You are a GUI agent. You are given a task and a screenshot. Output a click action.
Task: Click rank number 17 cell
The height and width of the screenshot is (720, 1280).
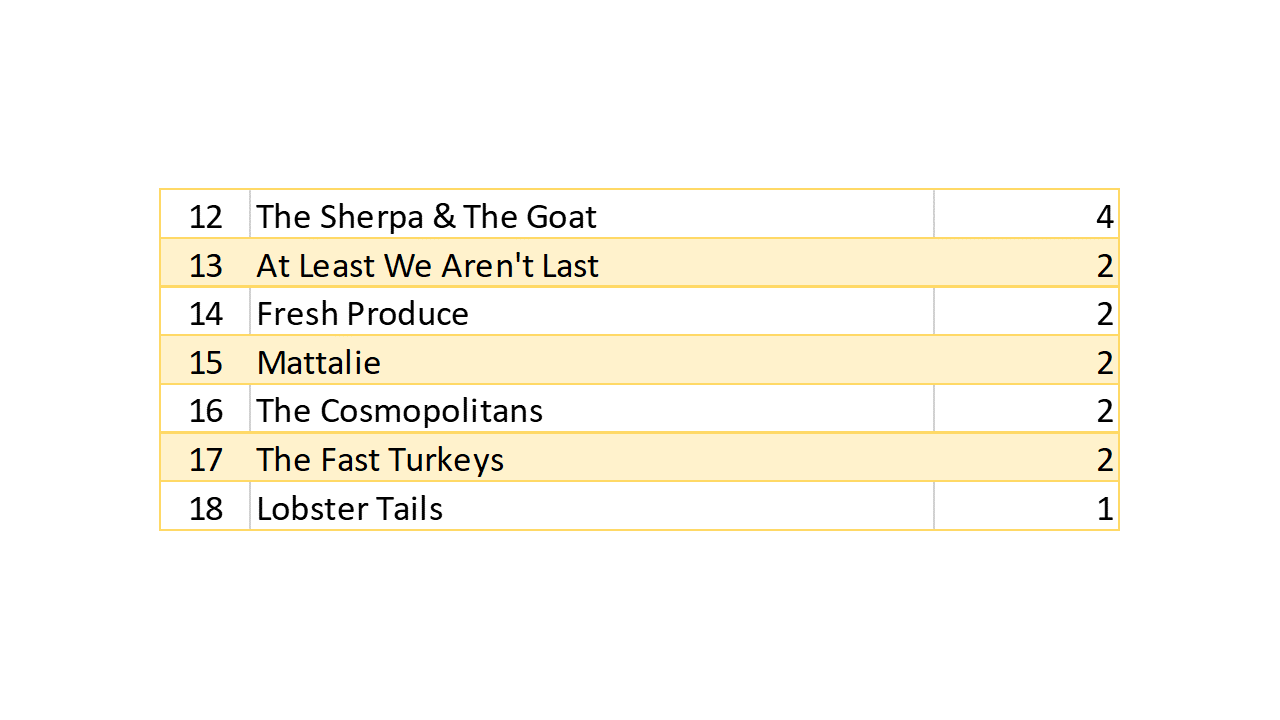(x=206, y=460)
